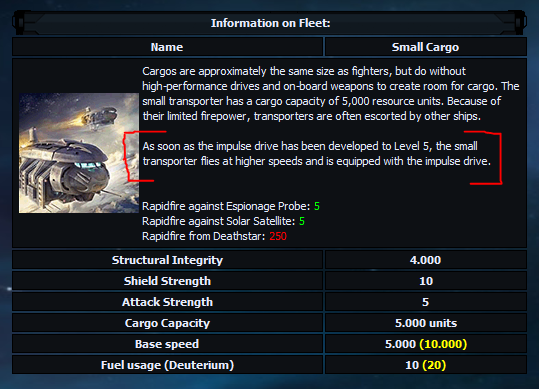
Task: Select the Attack Strength value 5
Action: pos(426,302)
